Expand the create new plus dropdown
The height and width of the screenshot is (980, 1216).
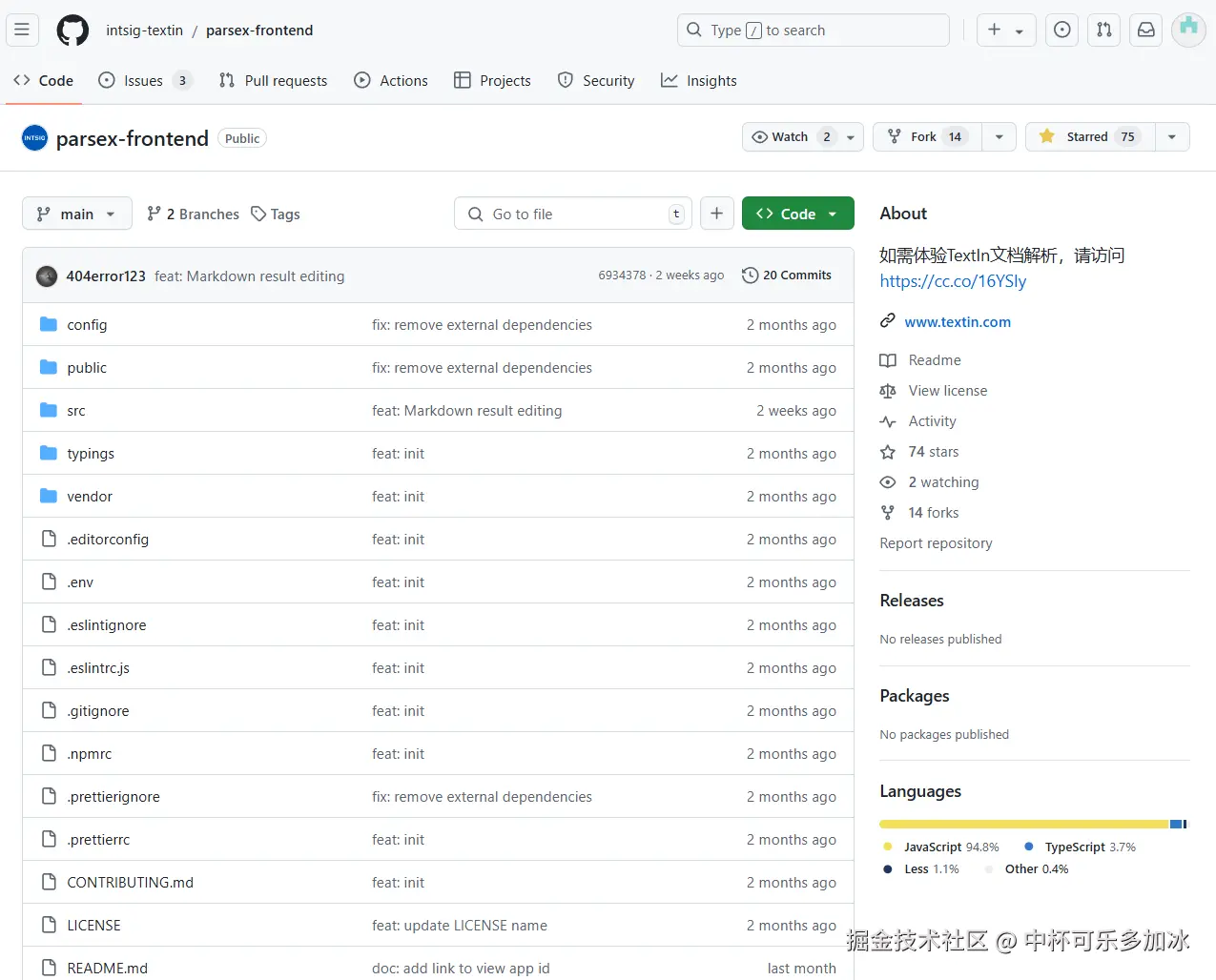click(x=1005, y=30)
